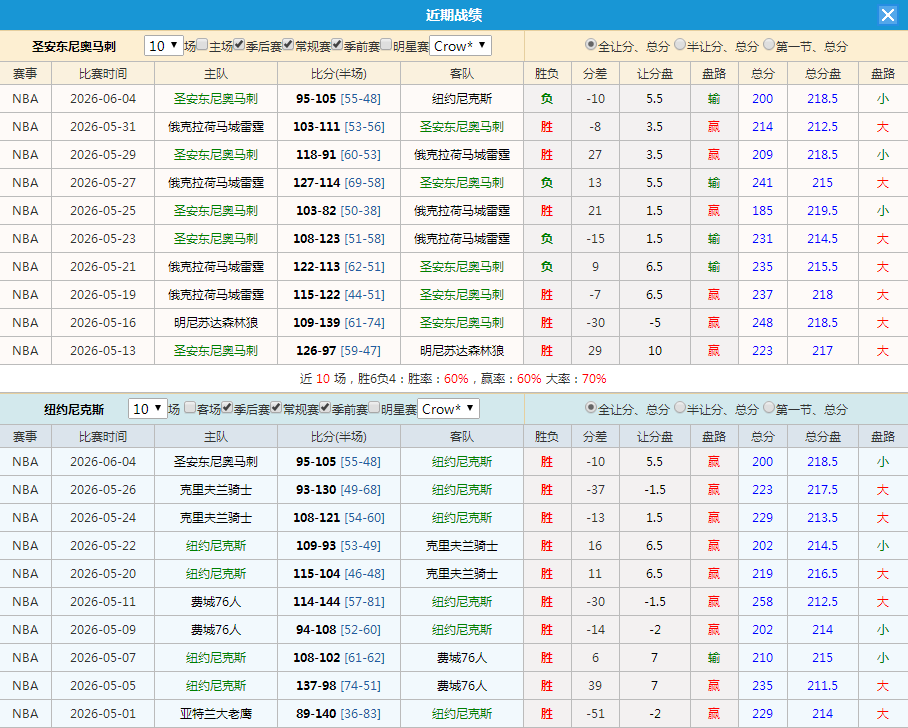Viewport: 908px width, 728px height.
Task: Click the 118-91 score
Action: (316, 155)
